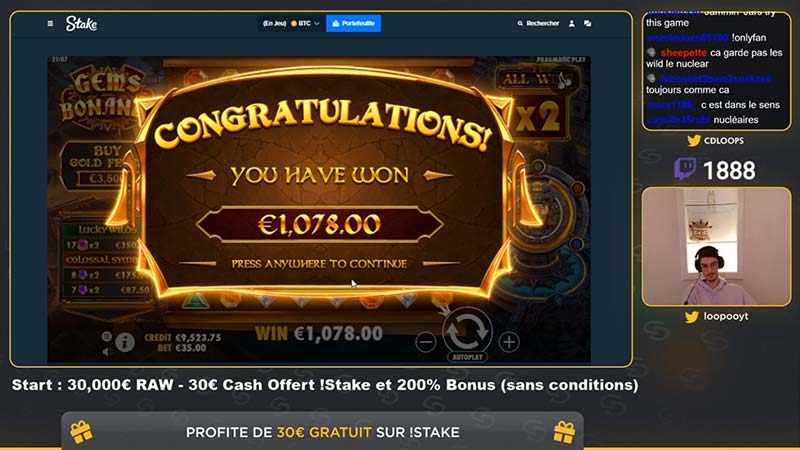
Task: Mute the game sound speaker icon
Action: point(106,351)
